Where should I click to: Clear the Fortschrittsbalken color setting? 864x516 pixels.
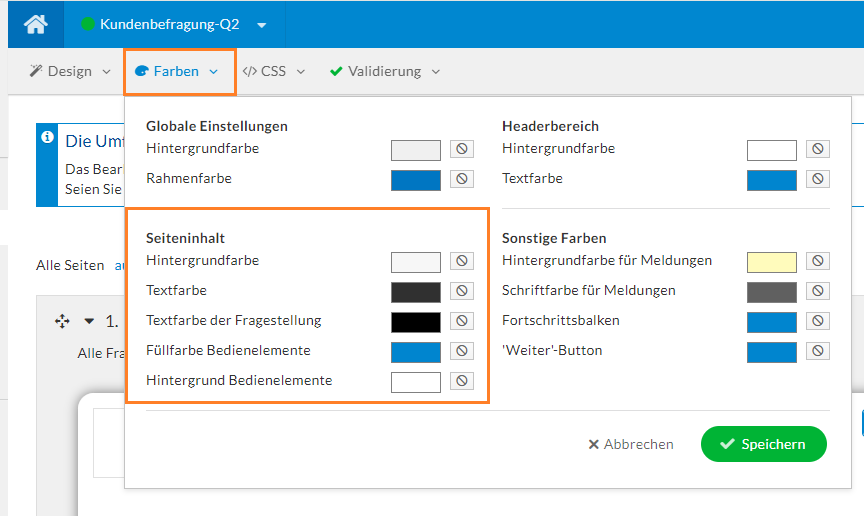click(817, 321)
